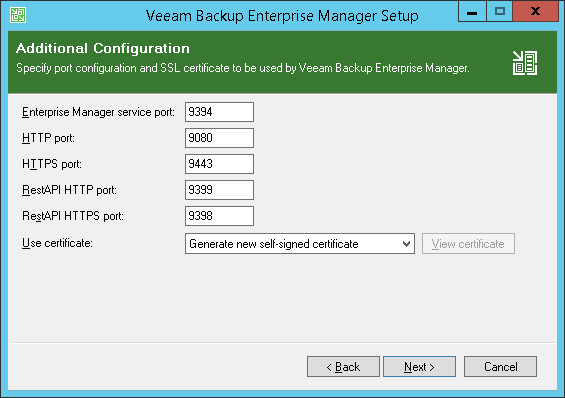
Task: Click the 'Additional Configuration' heading
Action: point(103,48)
